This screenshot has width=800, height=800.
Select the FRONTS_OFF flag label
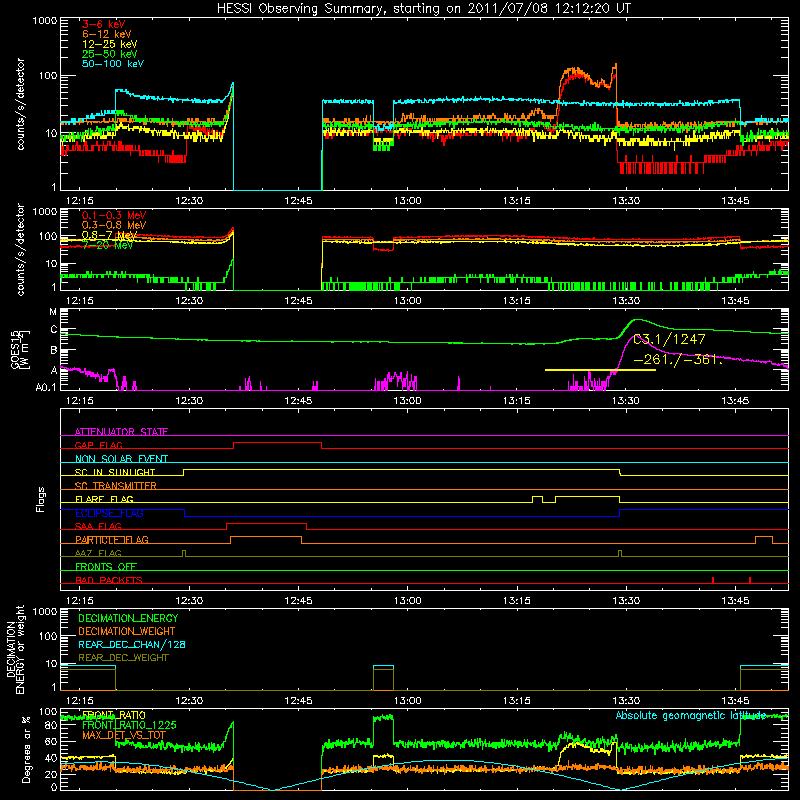click(106, 567)
